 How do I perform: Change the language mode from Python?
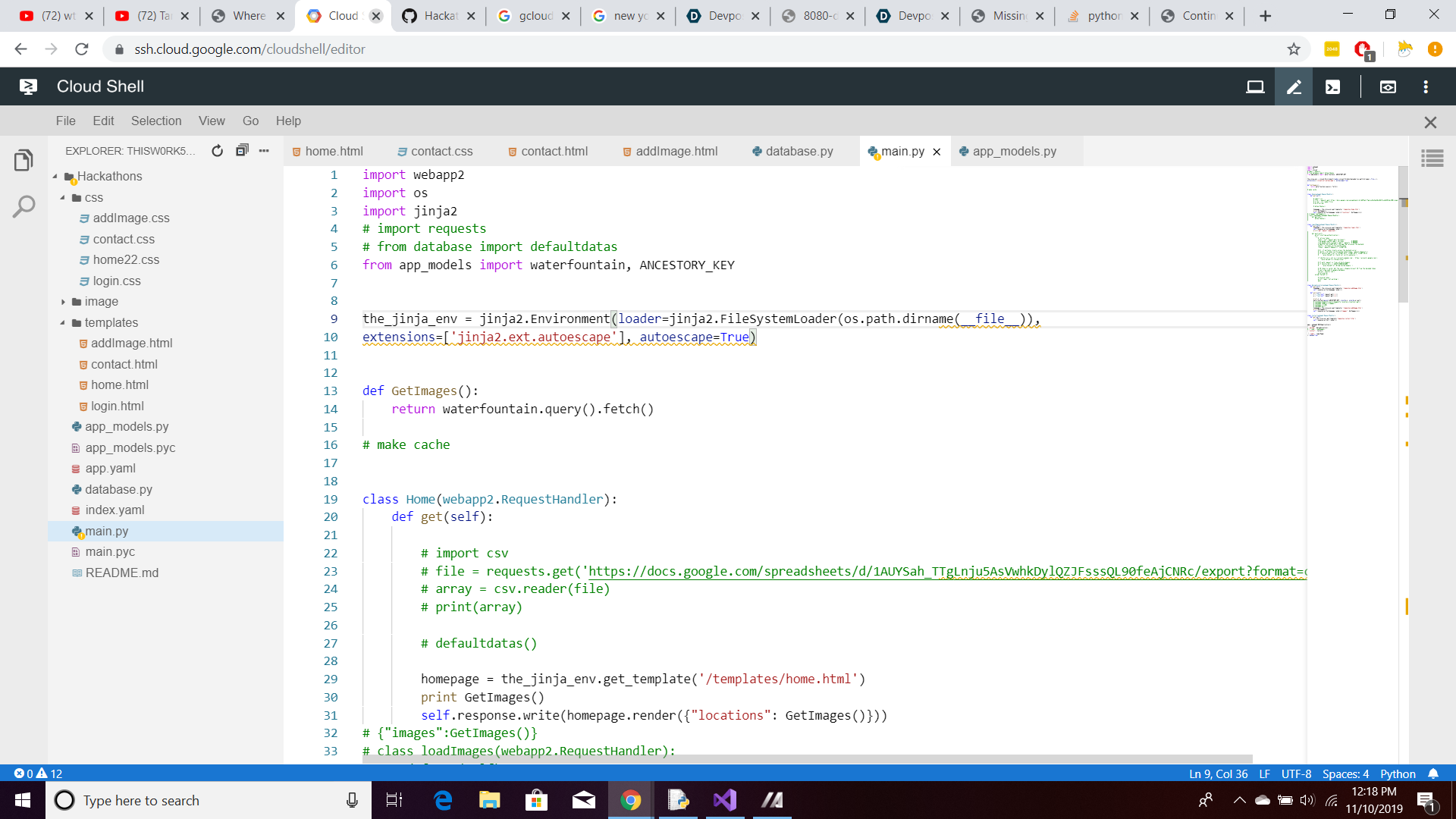(x=1398, y=773)
